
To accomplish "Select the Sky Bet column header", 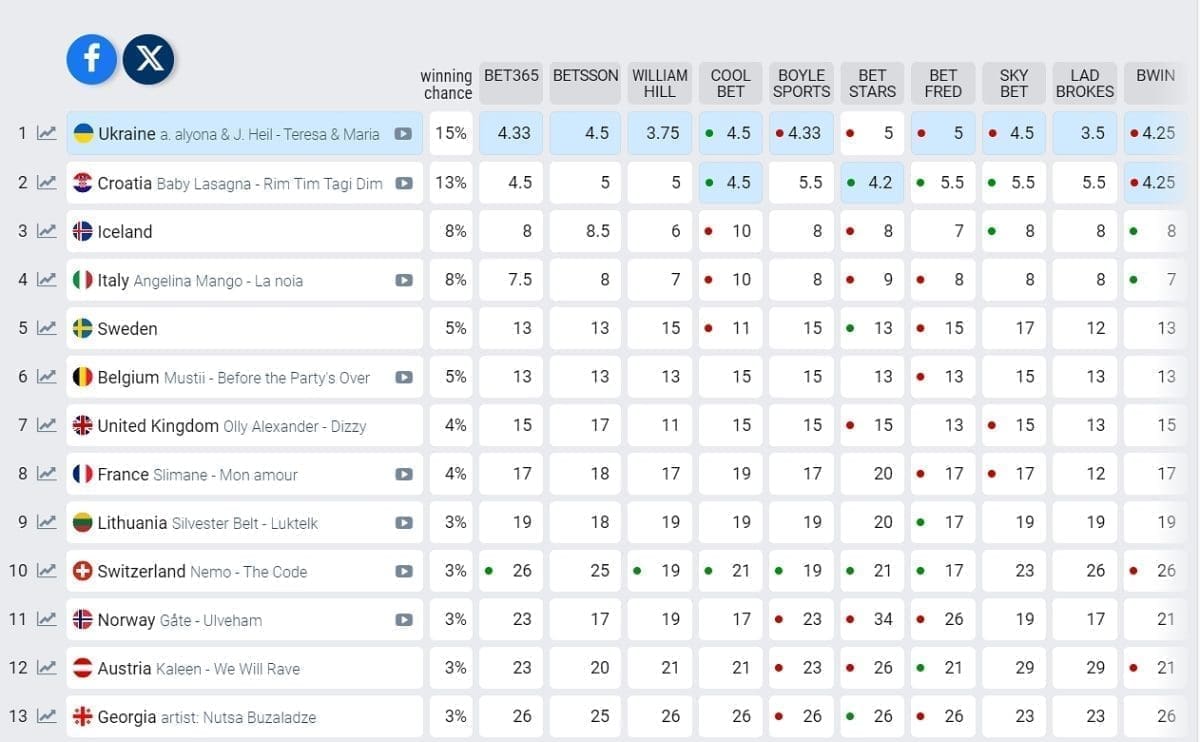I will click(1014, 83).
